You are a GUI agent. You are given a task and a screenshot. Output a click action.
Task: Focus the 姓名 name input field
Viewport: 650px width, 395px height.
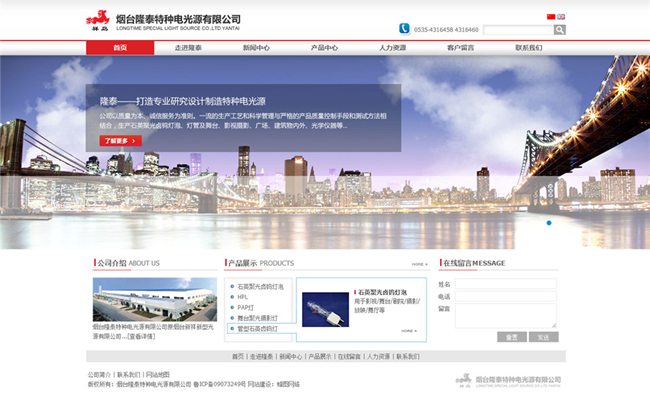pyautogui.click(x=506, y=284)
